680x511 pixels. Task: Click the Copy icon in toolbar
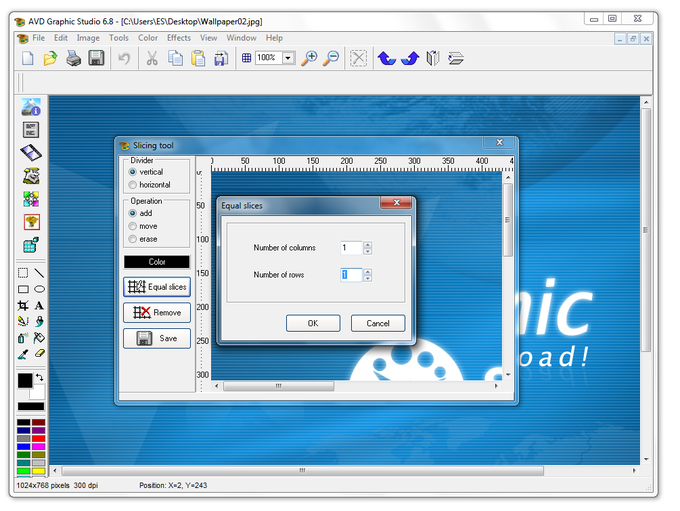[x=175, y=58]
